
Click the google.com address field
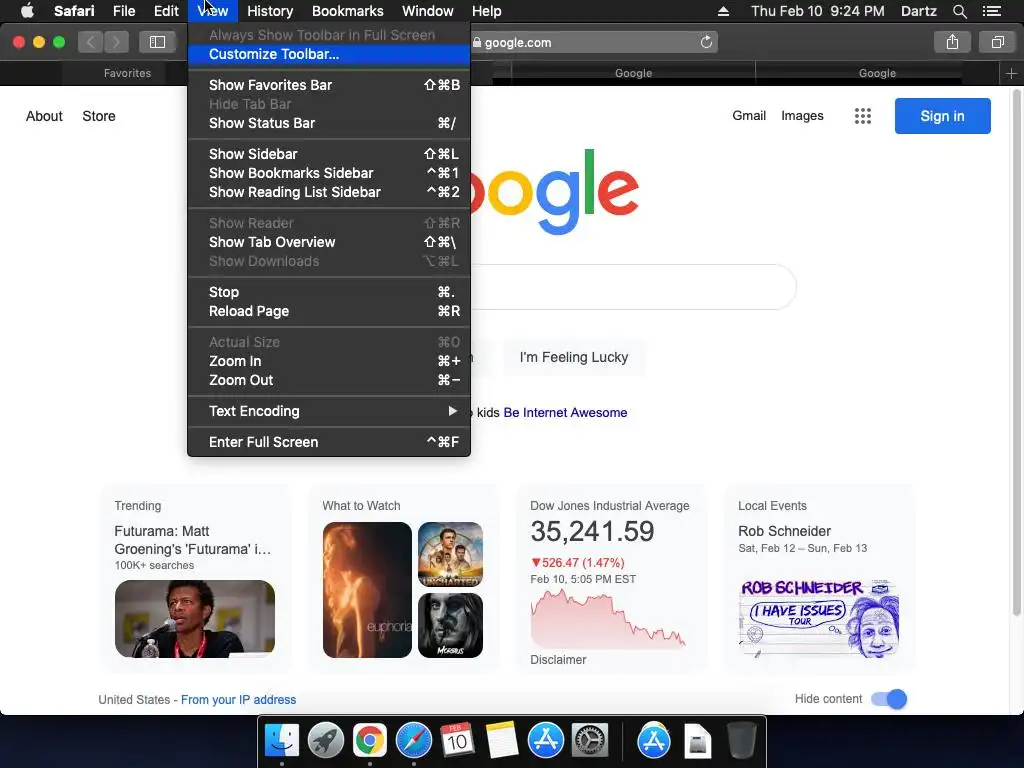tap(594, 42)
